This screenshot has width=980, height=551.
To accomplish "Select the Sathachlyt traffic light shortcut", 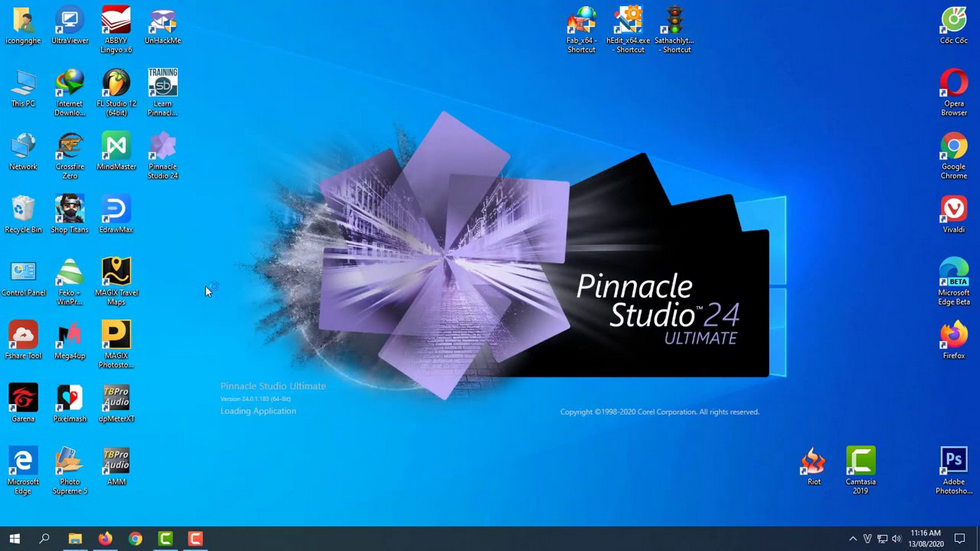I will [674, 29].
